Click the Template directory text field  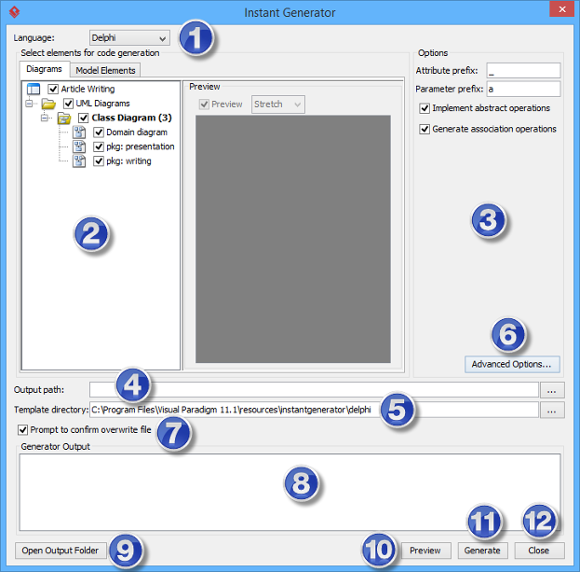click(x=314, y=410)
